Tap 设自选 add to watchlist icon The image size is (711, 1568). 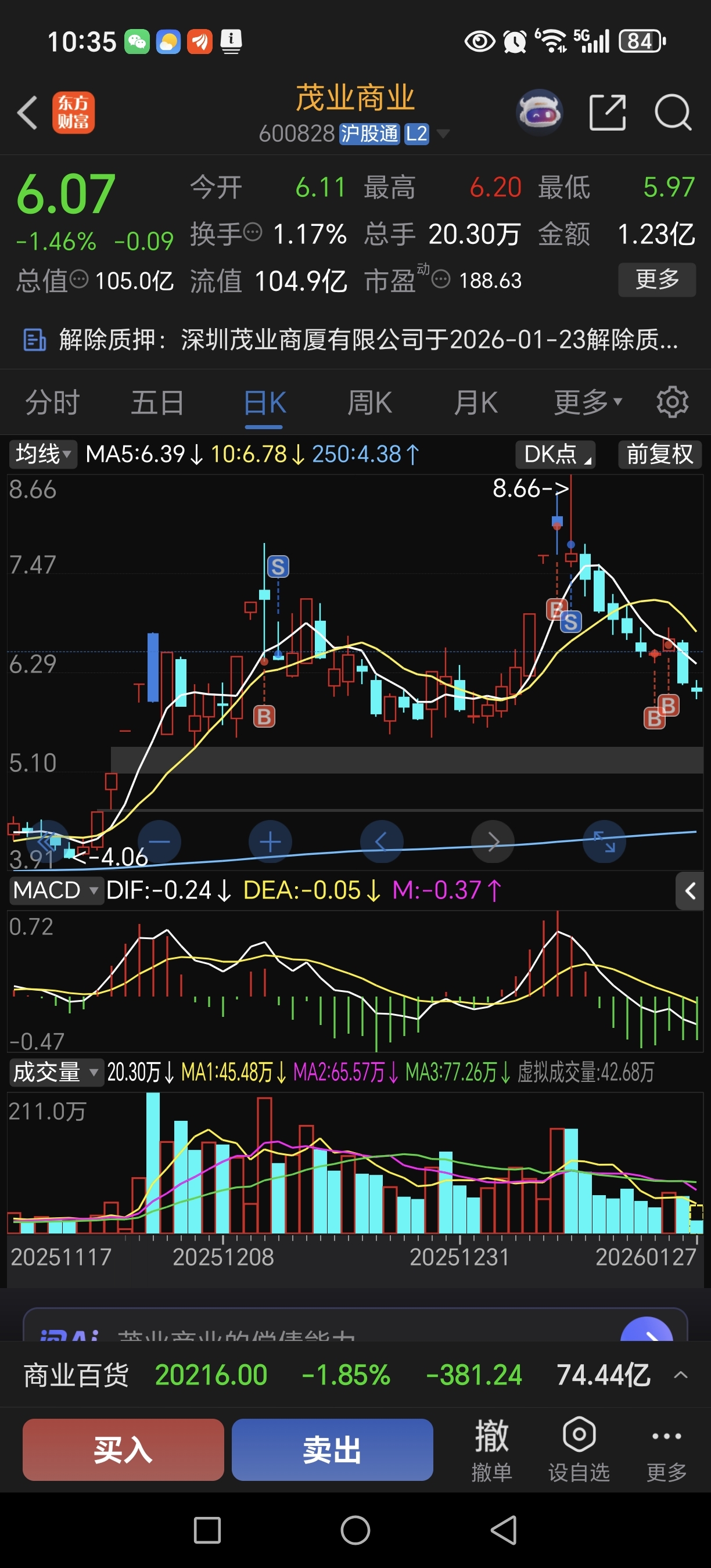click(x=579, y=1434)
